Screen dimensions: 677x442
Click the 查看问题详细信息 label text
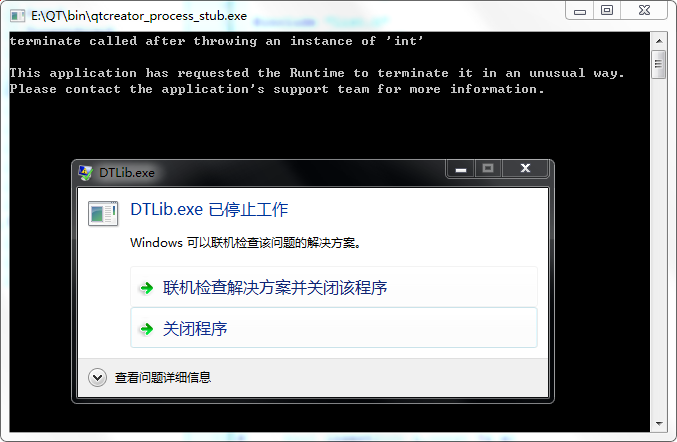[163, 378]
